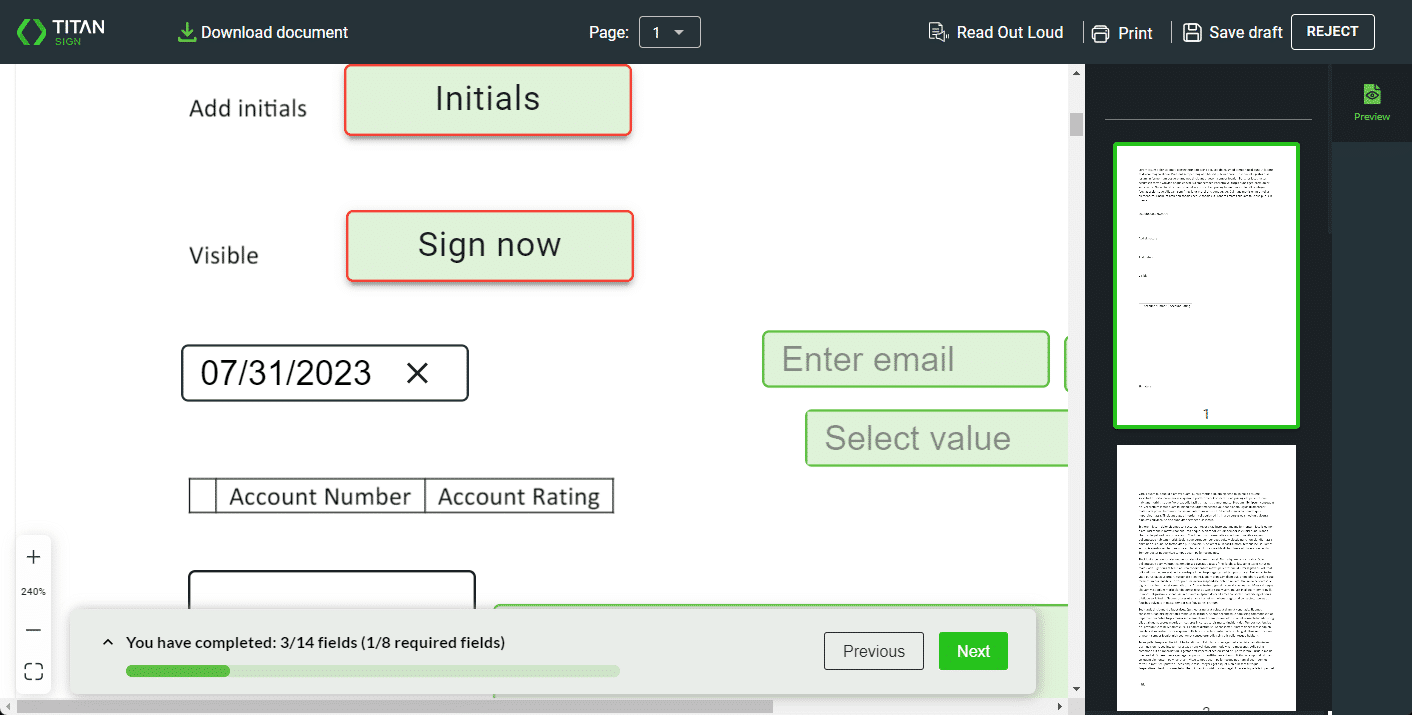Click the Save draft disk icon
The image size is (1412, 715).
click(x=1192, y=32)
